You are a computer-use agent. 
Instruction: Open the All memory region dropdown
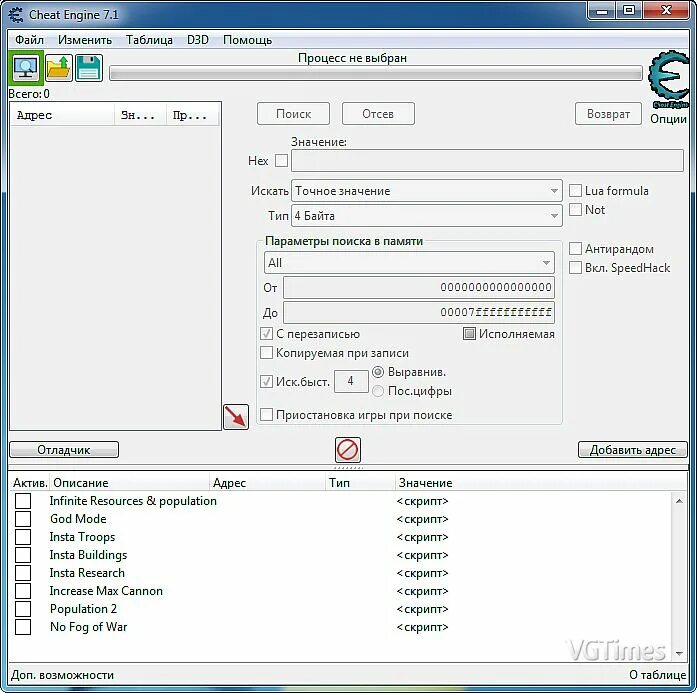[x=409, y=263]
